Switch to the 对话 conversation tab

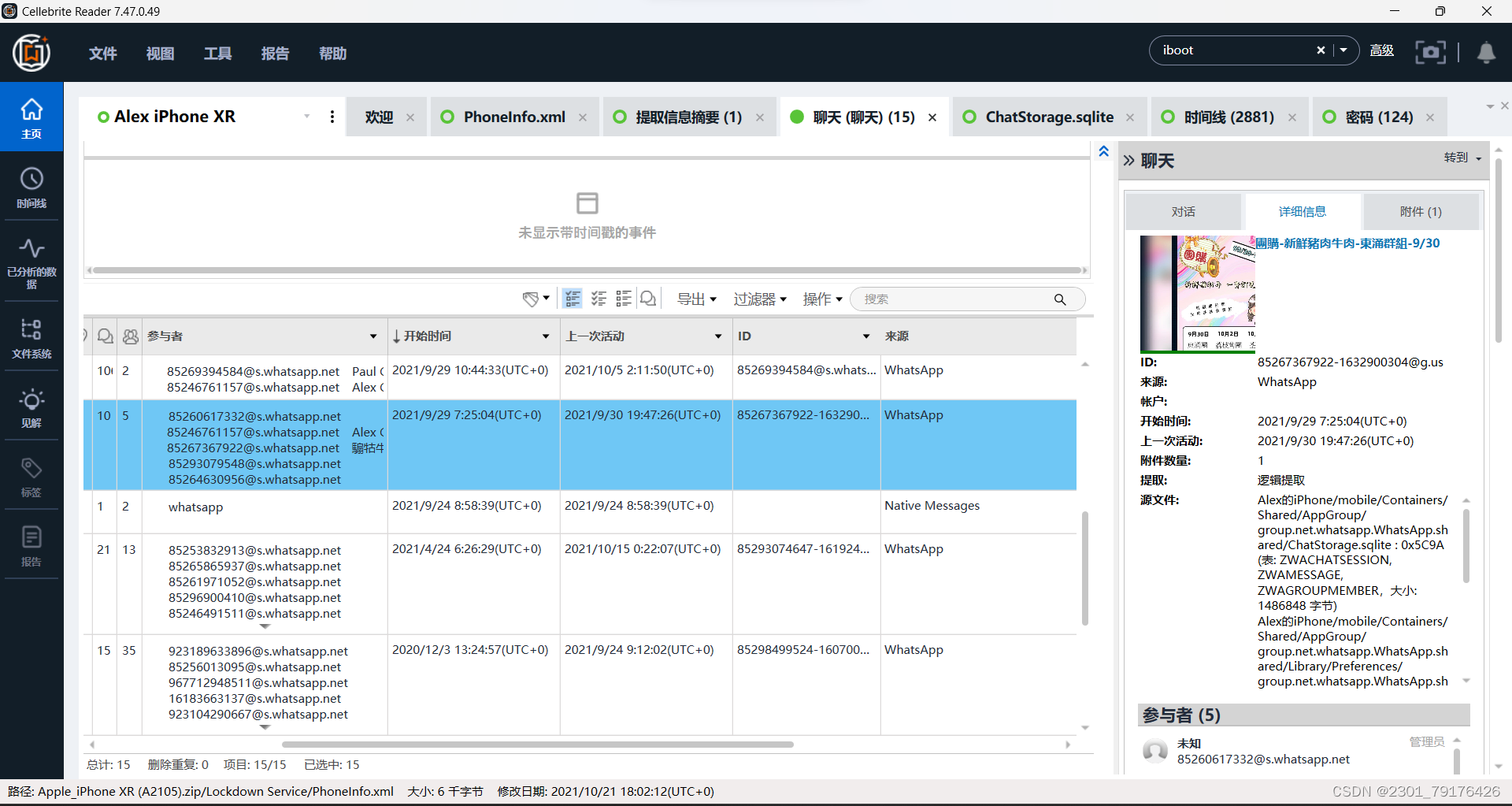pos(1183,211)
